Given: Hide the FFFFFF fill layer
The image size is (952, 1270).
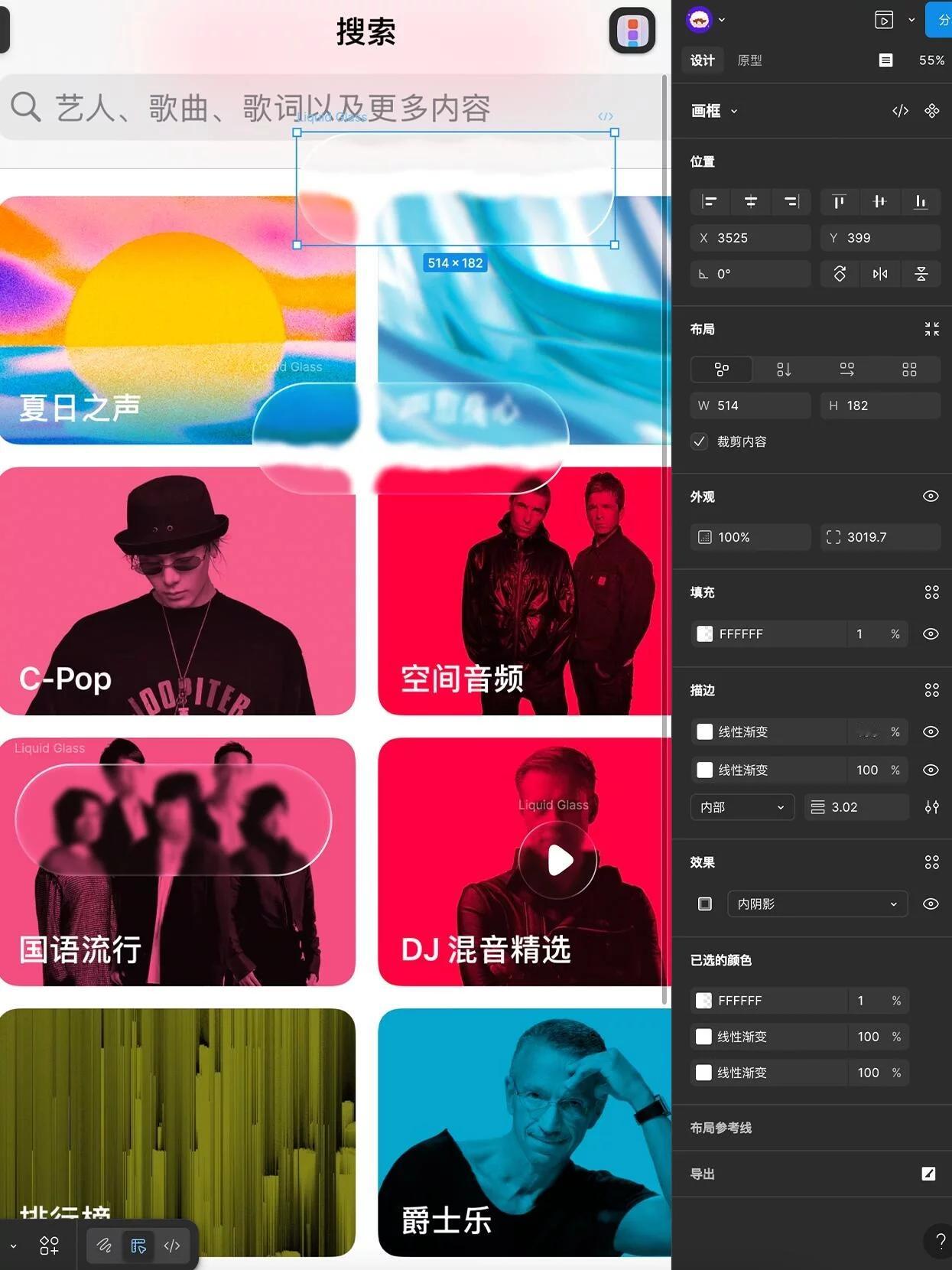Looking at the screenshot, I should [931, 633].
